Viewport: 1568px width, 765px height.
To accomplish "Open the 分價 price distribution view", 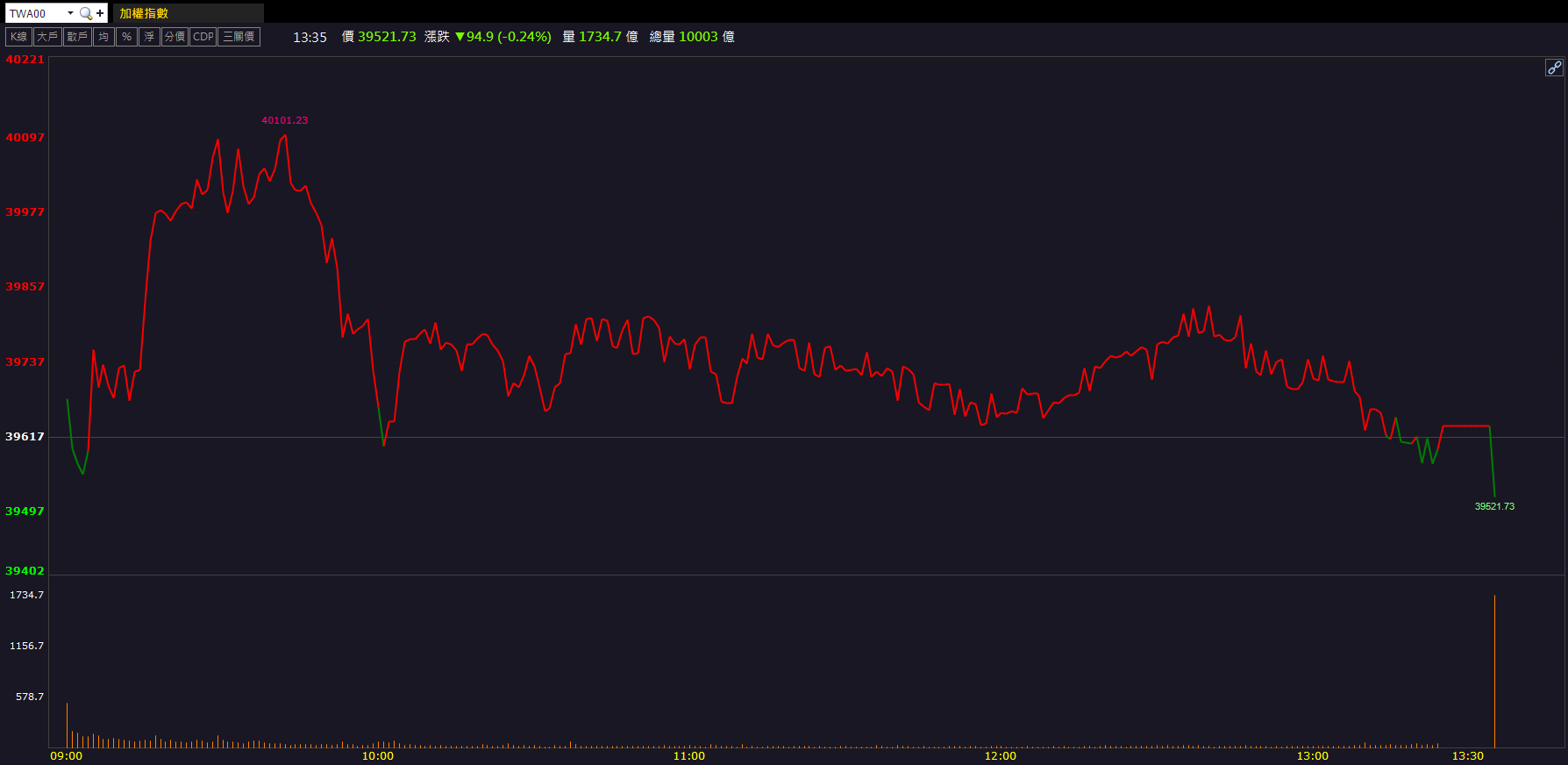I will pyautogui.click(x=175, y=37).
